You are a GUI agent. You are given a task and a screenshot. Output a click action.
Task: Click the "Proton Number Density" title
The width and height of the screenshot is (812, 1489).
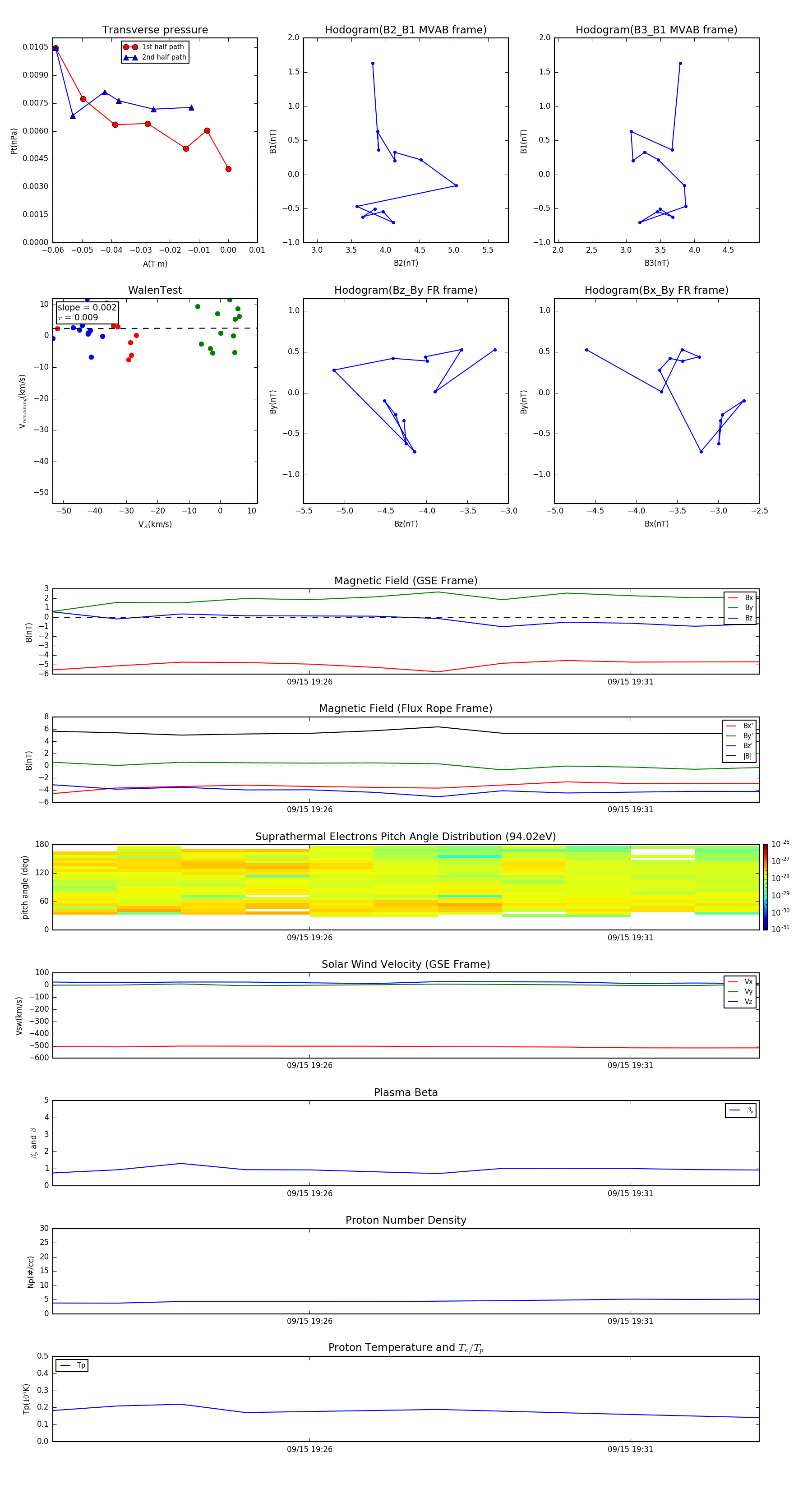click(x=406, y=1220)
